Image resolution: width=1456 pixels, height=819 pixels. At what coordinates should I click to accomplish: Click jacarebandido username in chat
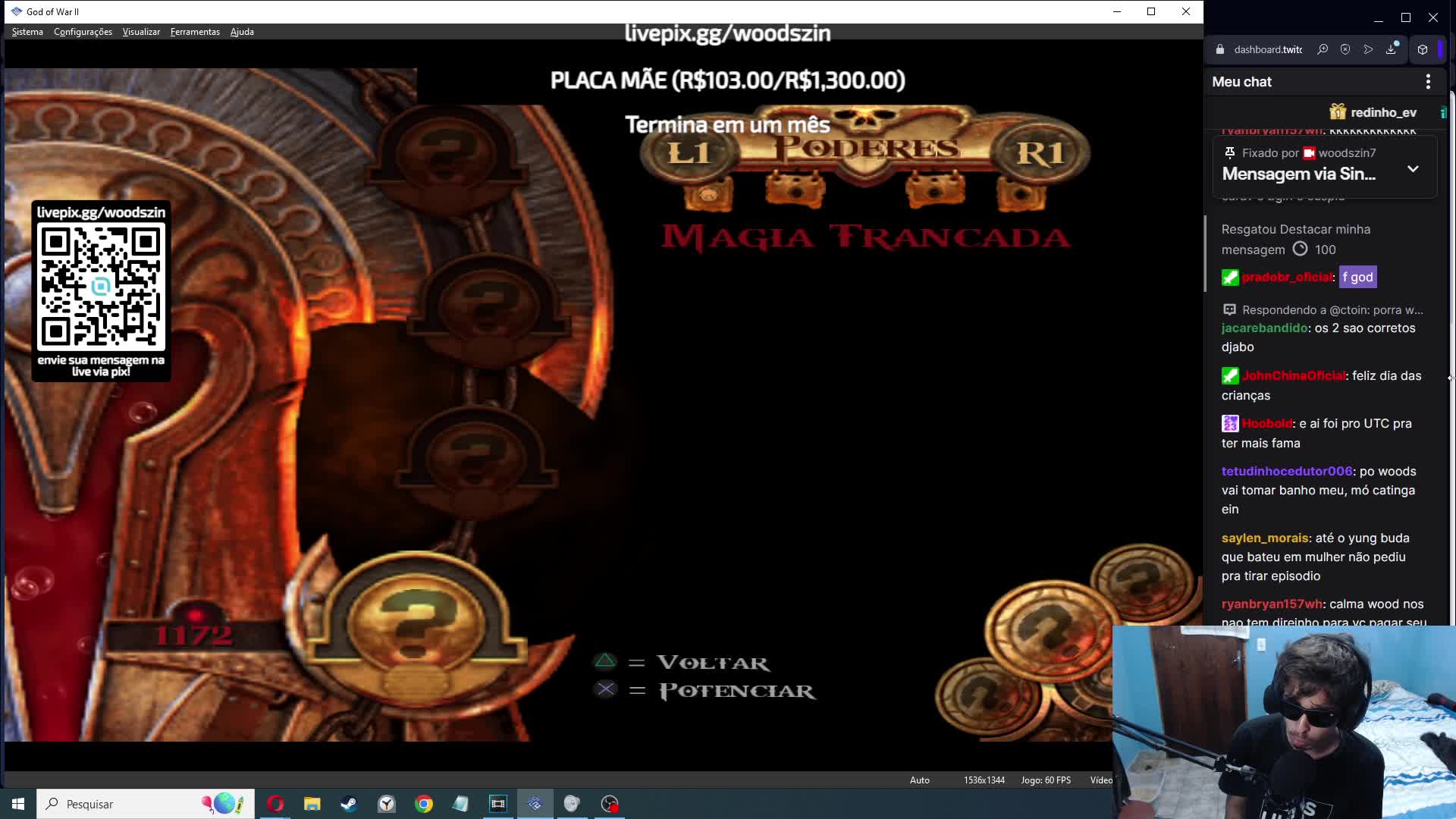point(1264,328)
